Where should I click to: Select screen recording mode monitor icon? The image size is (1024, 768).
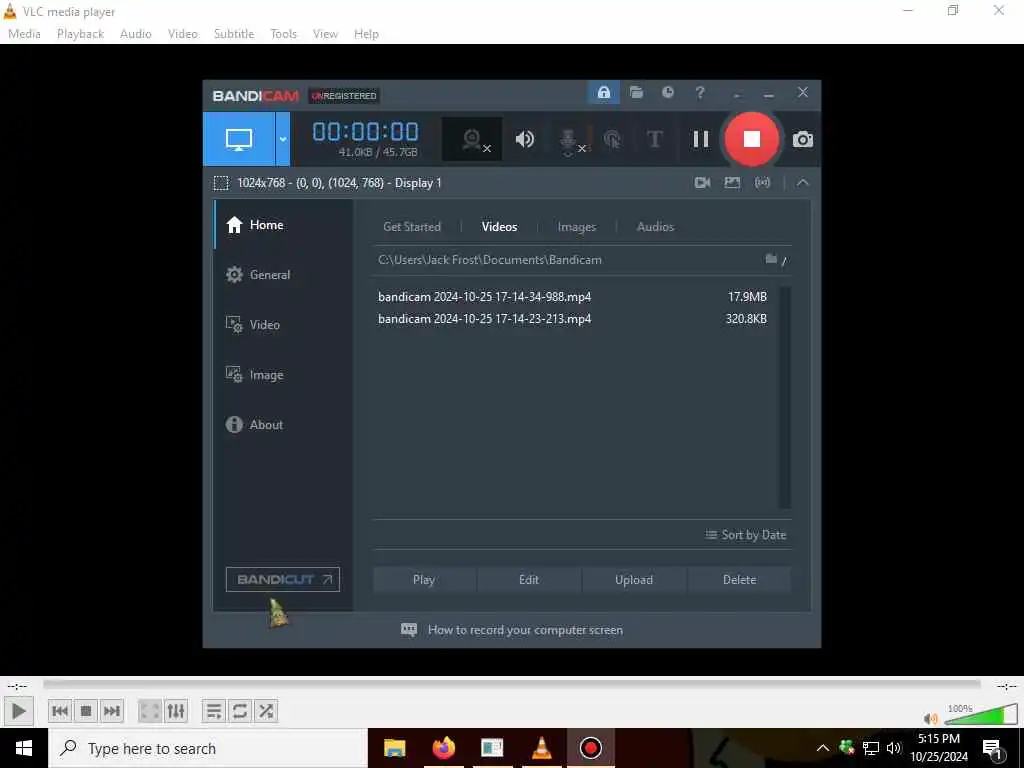[x=239, y=138]
